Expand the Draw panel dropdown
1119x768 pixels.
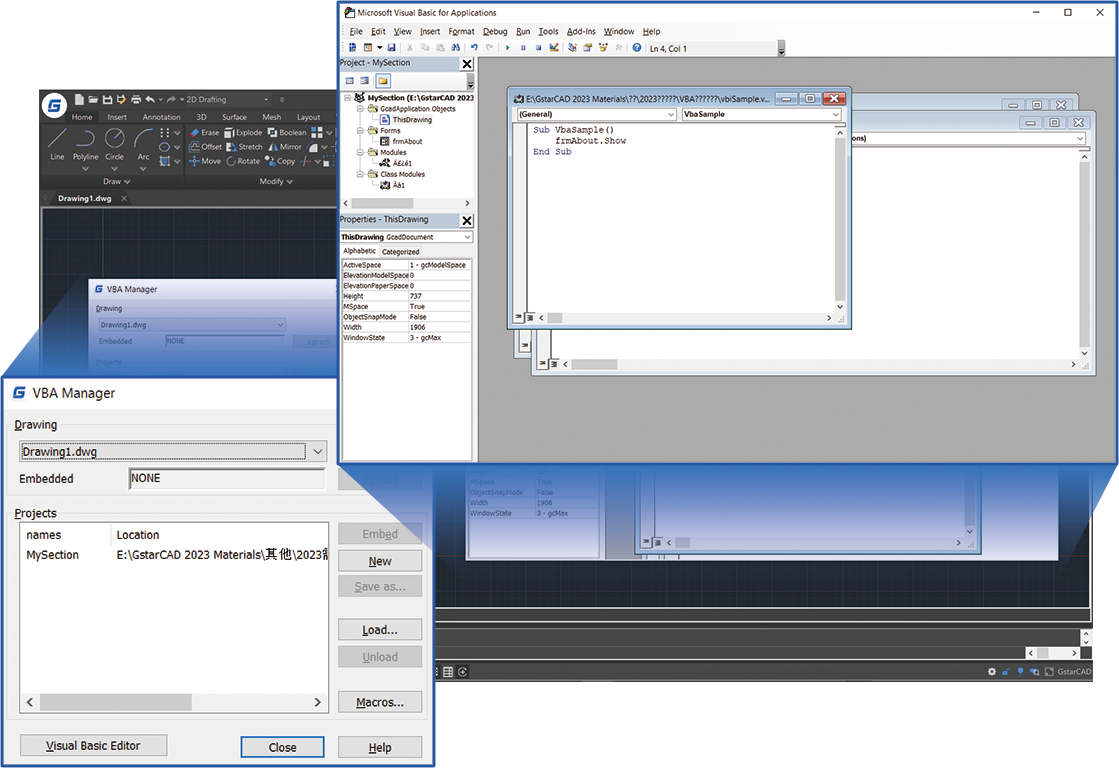[x=116, y=181]
